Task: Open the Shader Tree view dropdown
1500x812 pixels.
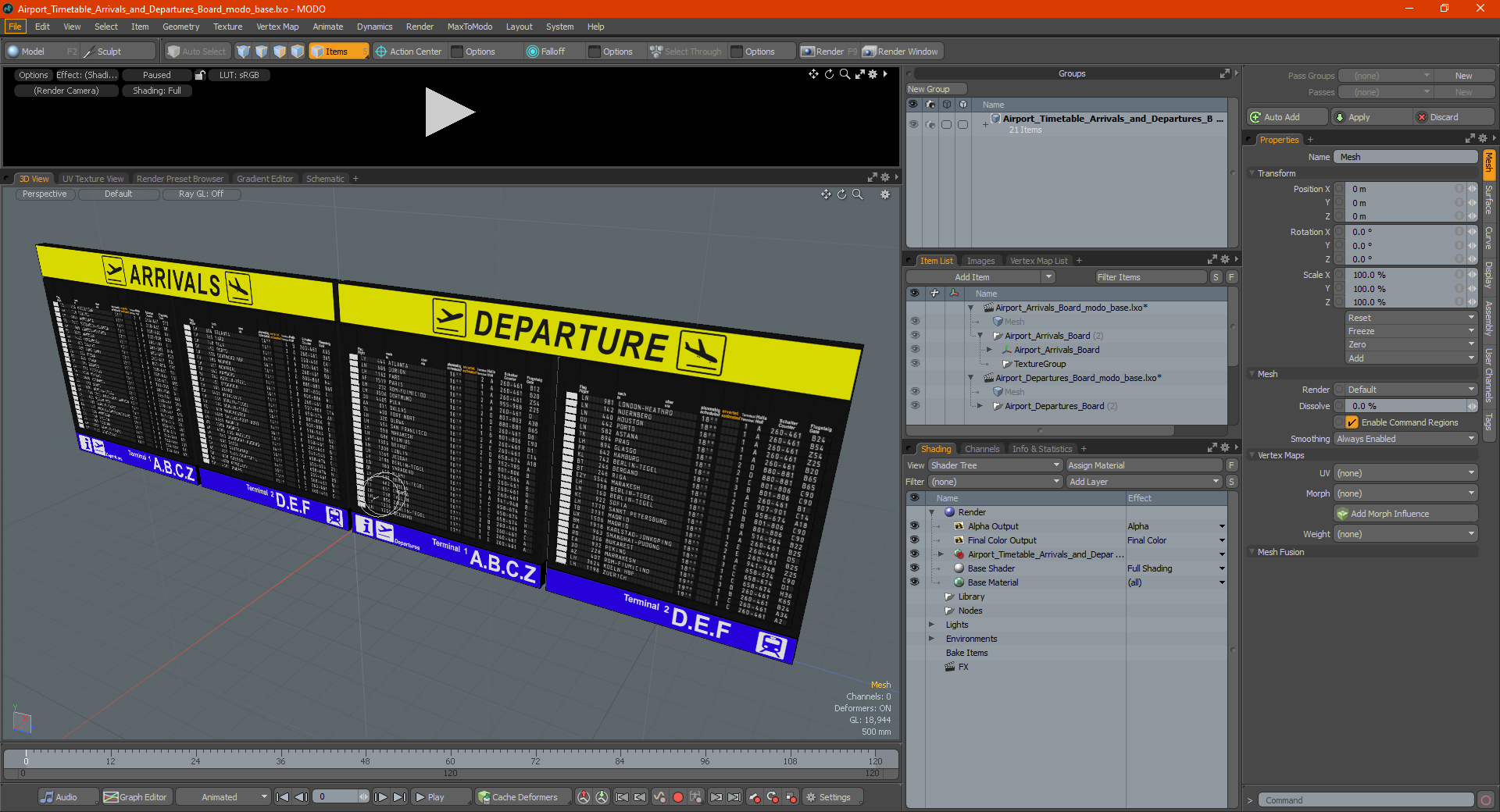Action: pyautogui.click(x=995, y=465)
